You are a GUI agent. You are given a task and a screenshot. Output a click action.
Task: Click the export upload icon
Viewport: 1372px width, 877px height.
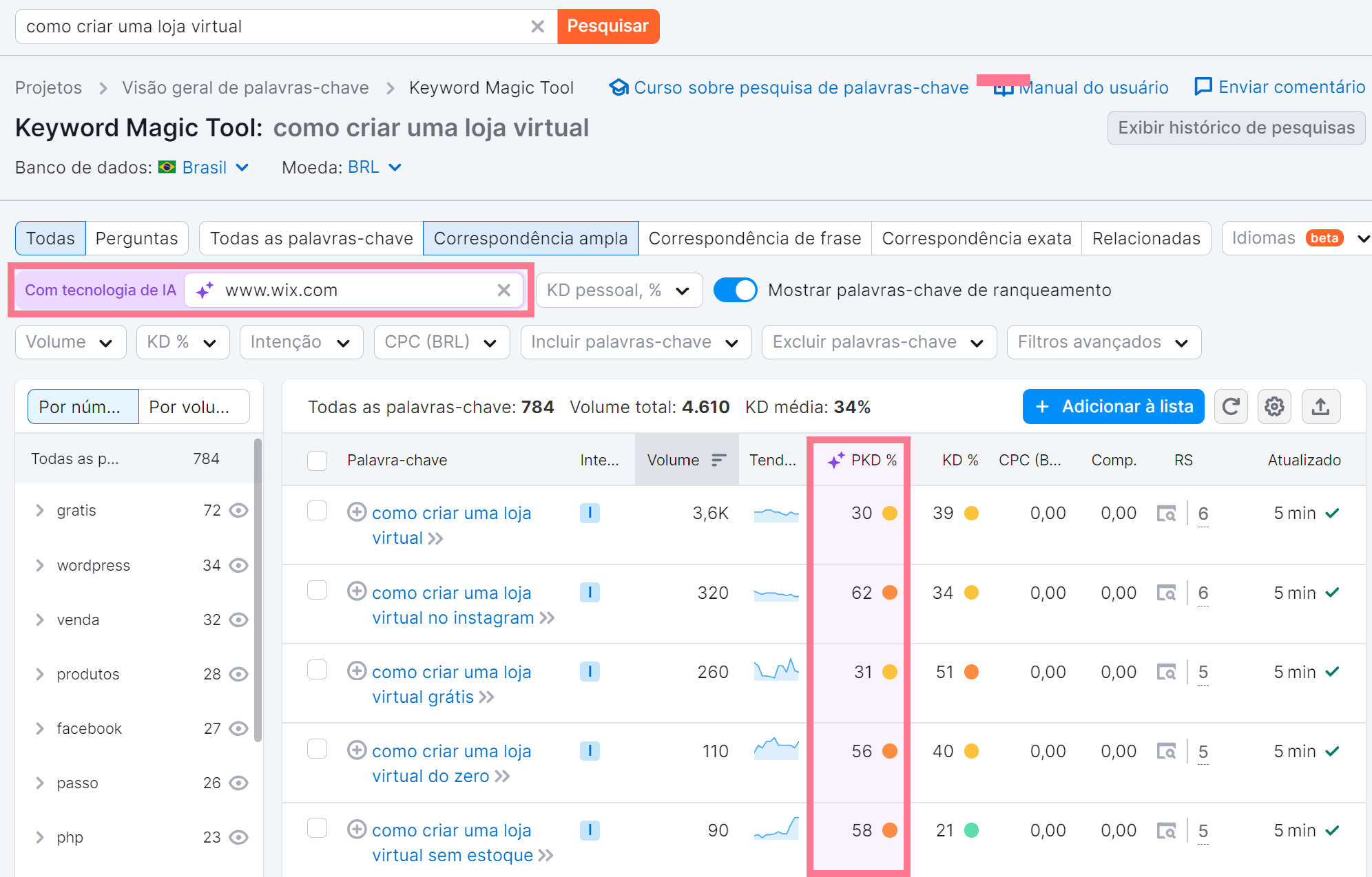click(x=1320, y=407)
